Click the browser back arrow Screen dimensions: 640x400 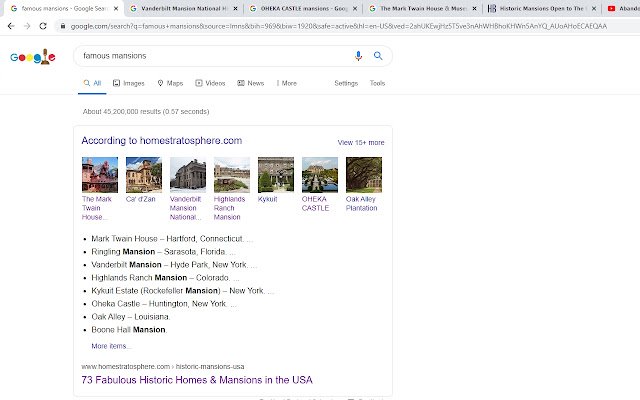click(11, 26)
